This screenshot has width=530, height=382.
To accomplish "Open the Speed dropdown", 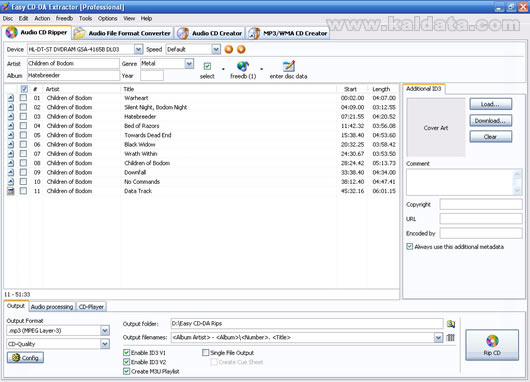I will (216, 49).
